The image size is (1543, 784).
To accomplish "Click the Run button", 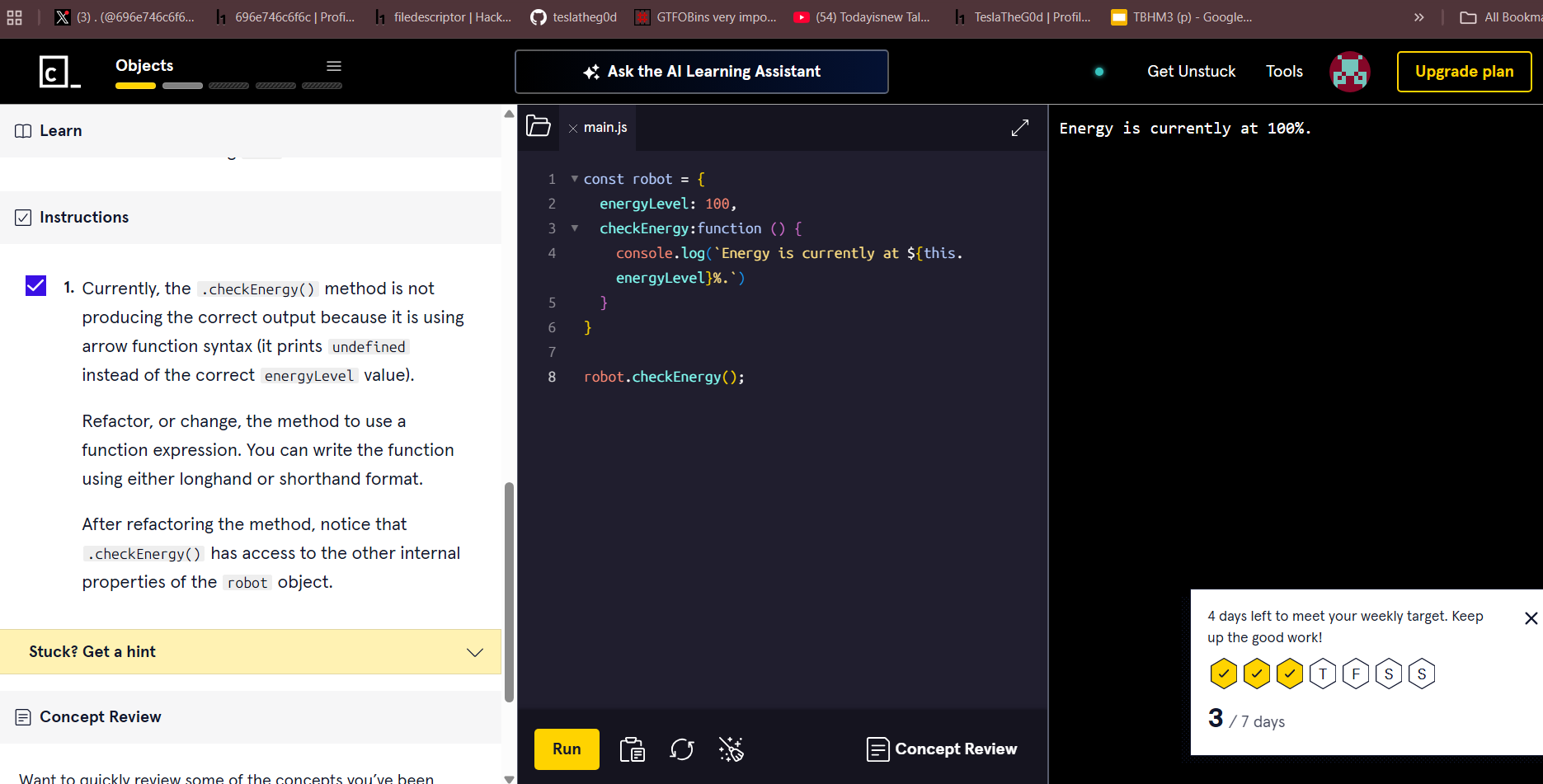I will (567, 749).
